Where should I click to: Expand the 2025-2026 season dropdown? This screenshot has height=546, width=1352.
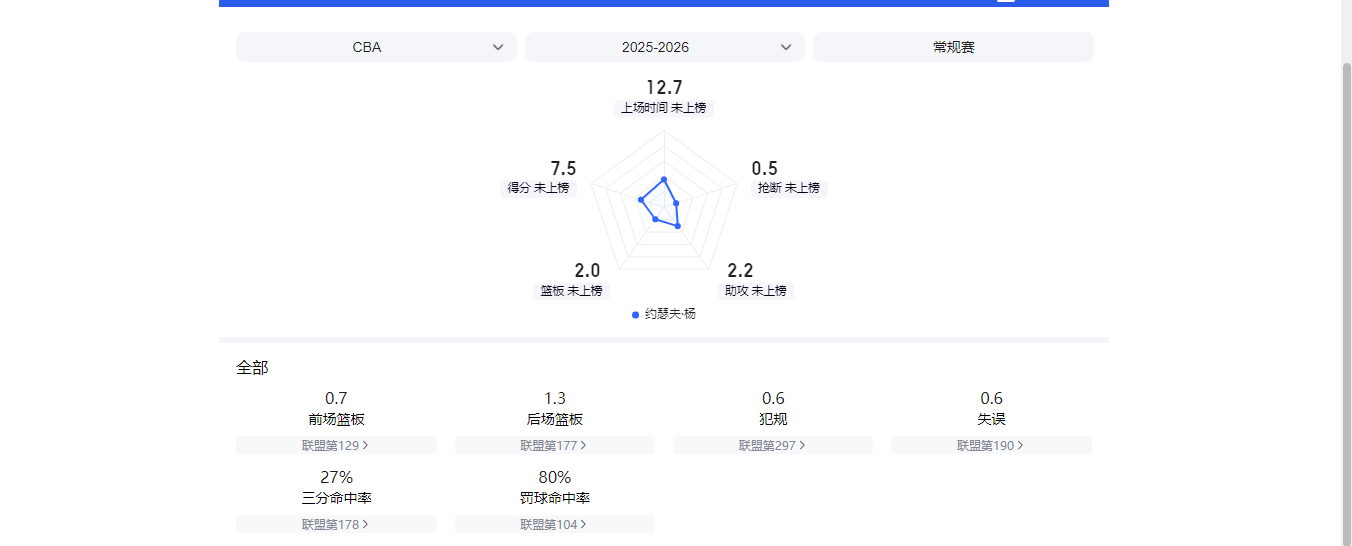(x=664, y=47)
